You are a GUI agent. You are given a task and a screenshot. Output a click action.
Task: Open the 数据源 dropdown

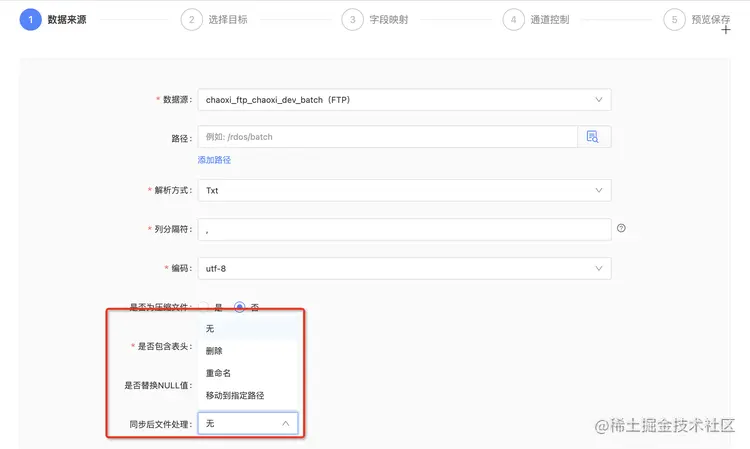click(404, 99)
